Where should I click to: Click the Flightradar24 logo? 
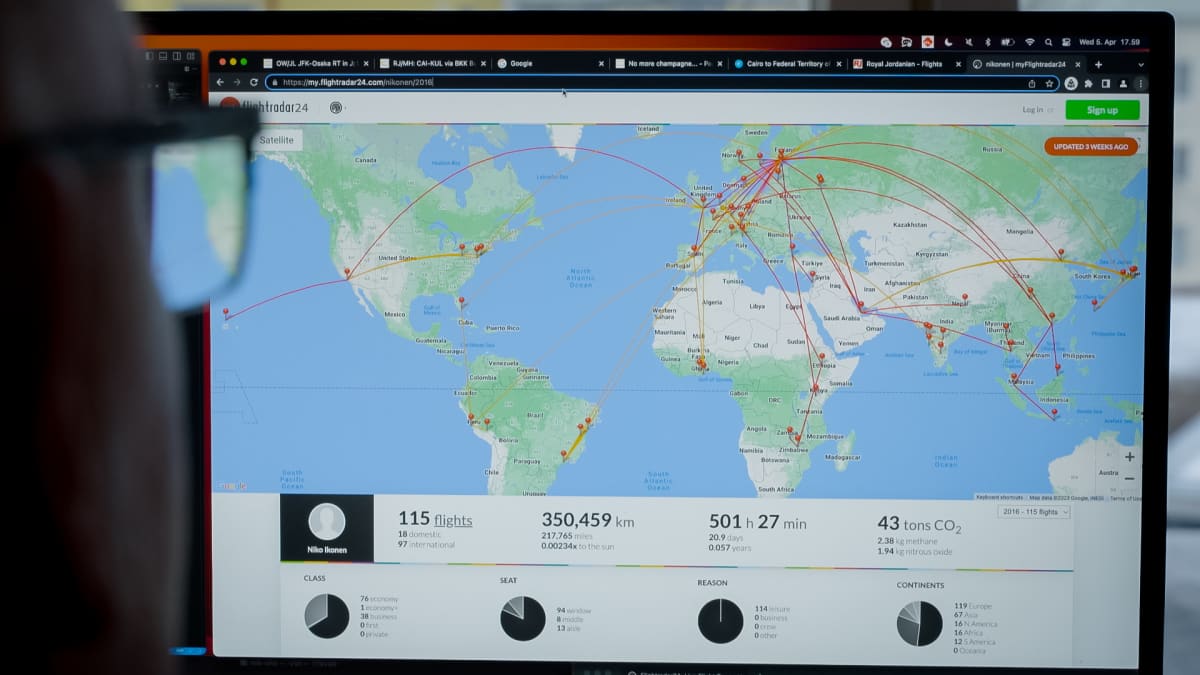pos(265,107)
